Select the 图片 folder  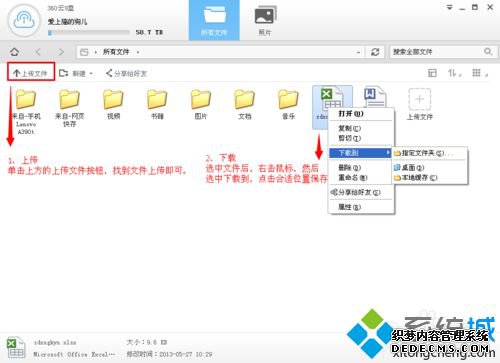(x=201, y=104)
